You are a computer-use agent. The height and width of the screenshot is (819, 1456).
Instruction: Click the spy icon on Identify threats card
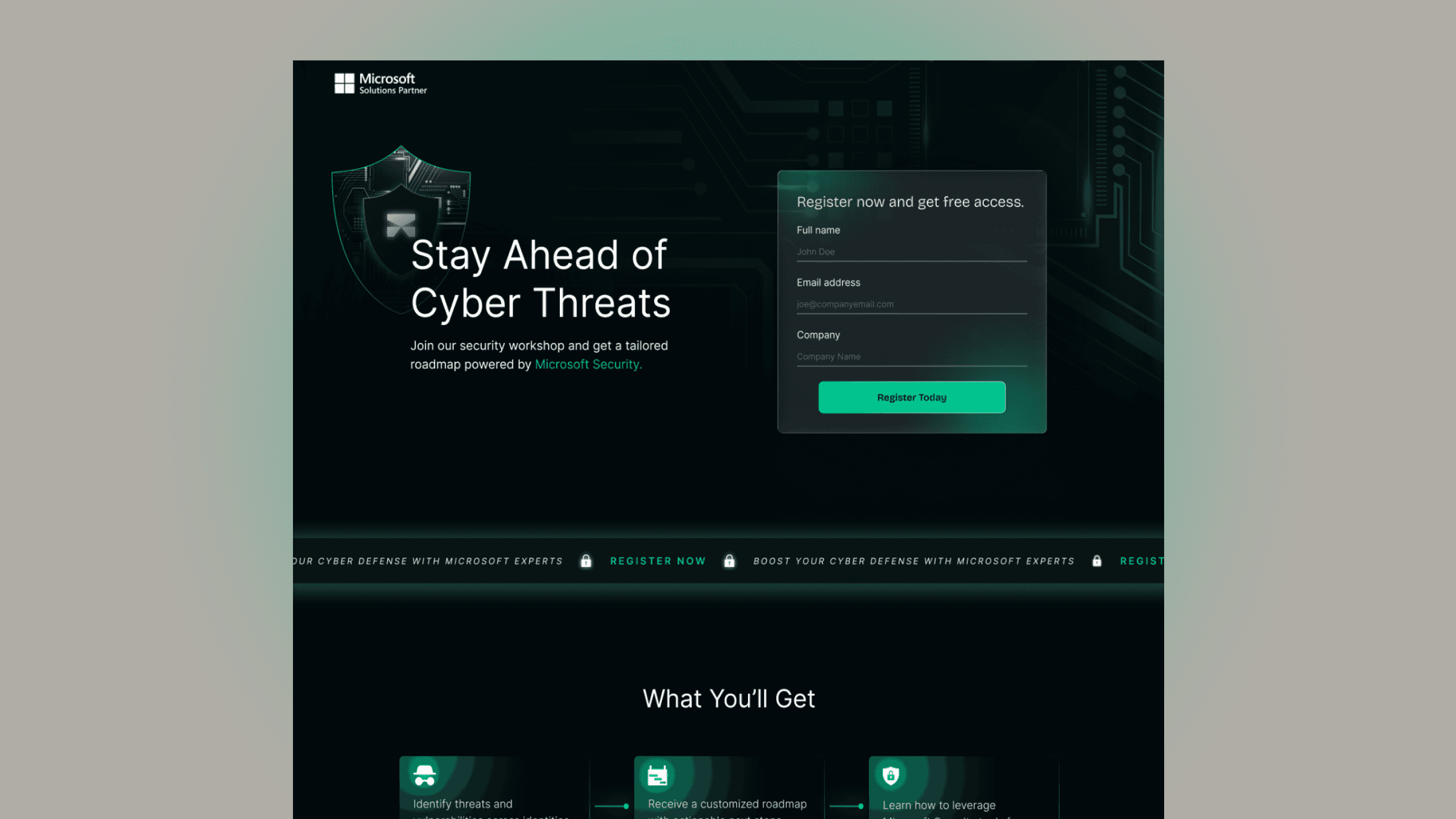coord(424,775)
